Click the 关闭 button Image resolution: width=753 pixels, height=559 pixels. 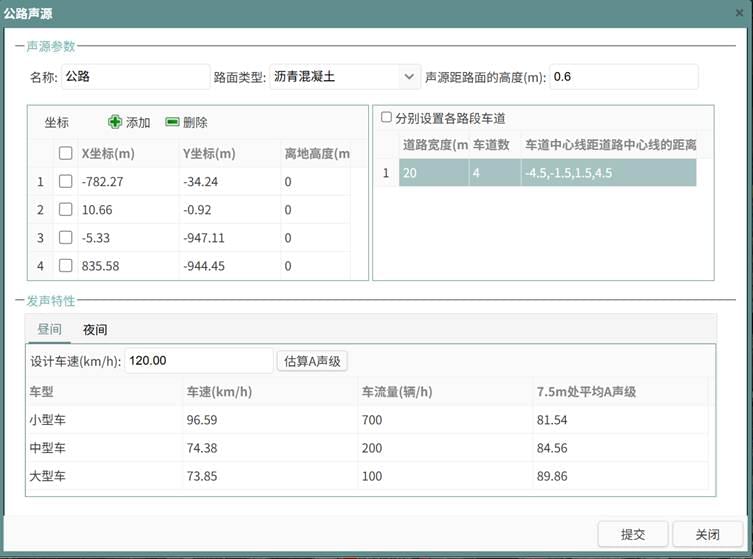(708, 534)
